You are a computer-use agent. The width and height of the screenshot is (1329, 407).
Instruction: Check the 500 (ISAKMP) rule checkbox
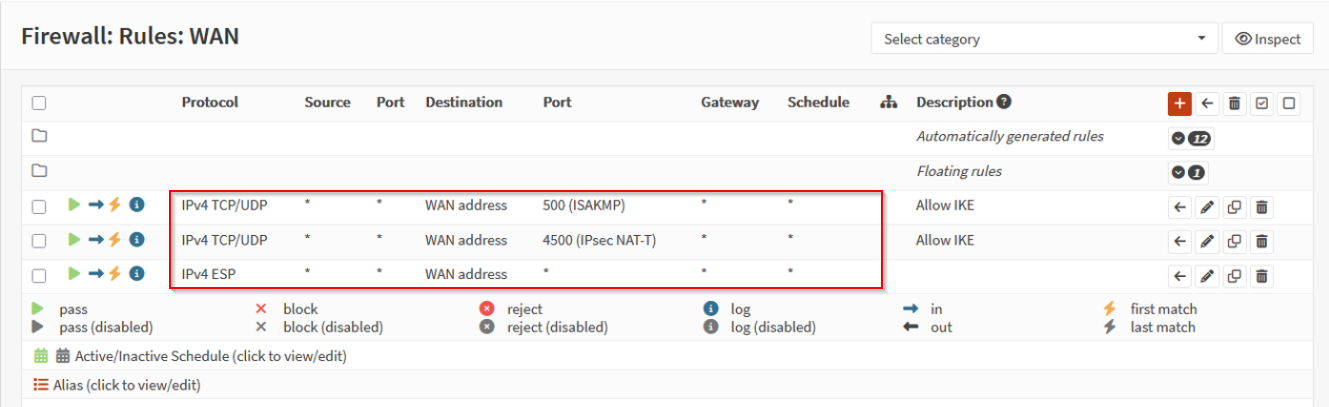tap(39, 207)
